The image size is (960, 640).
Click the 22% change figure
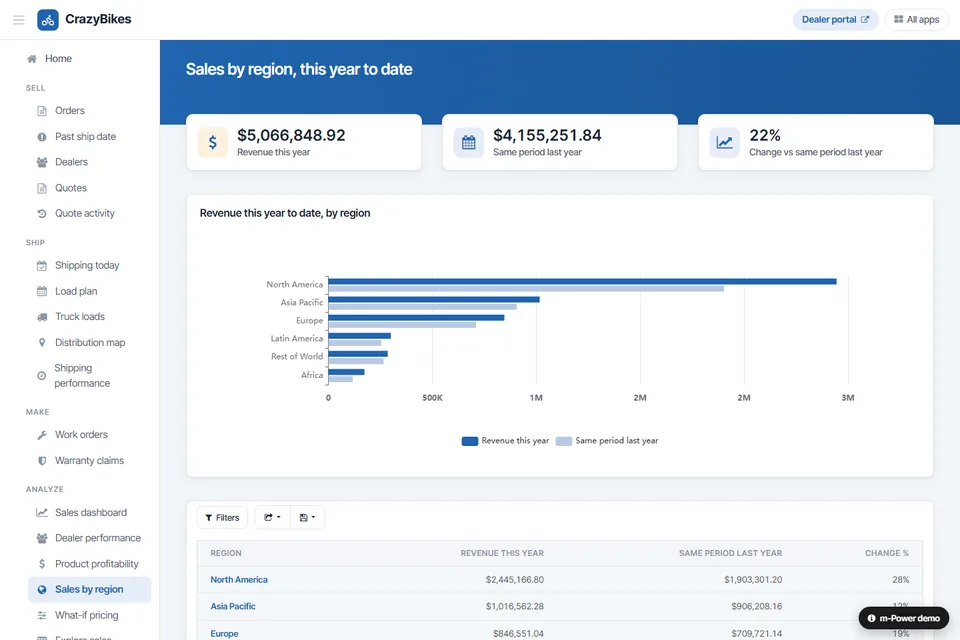click(x=765, y=135)
